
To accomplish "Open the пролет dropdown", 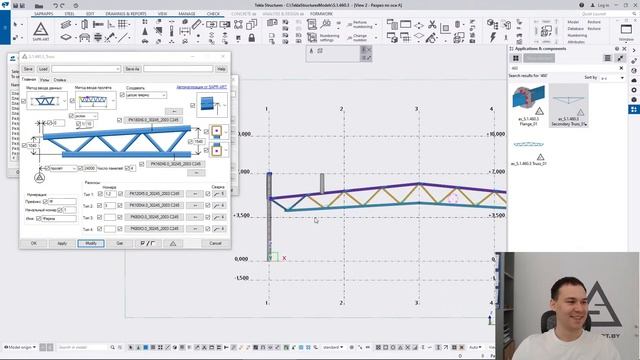I will coord(74,168).
